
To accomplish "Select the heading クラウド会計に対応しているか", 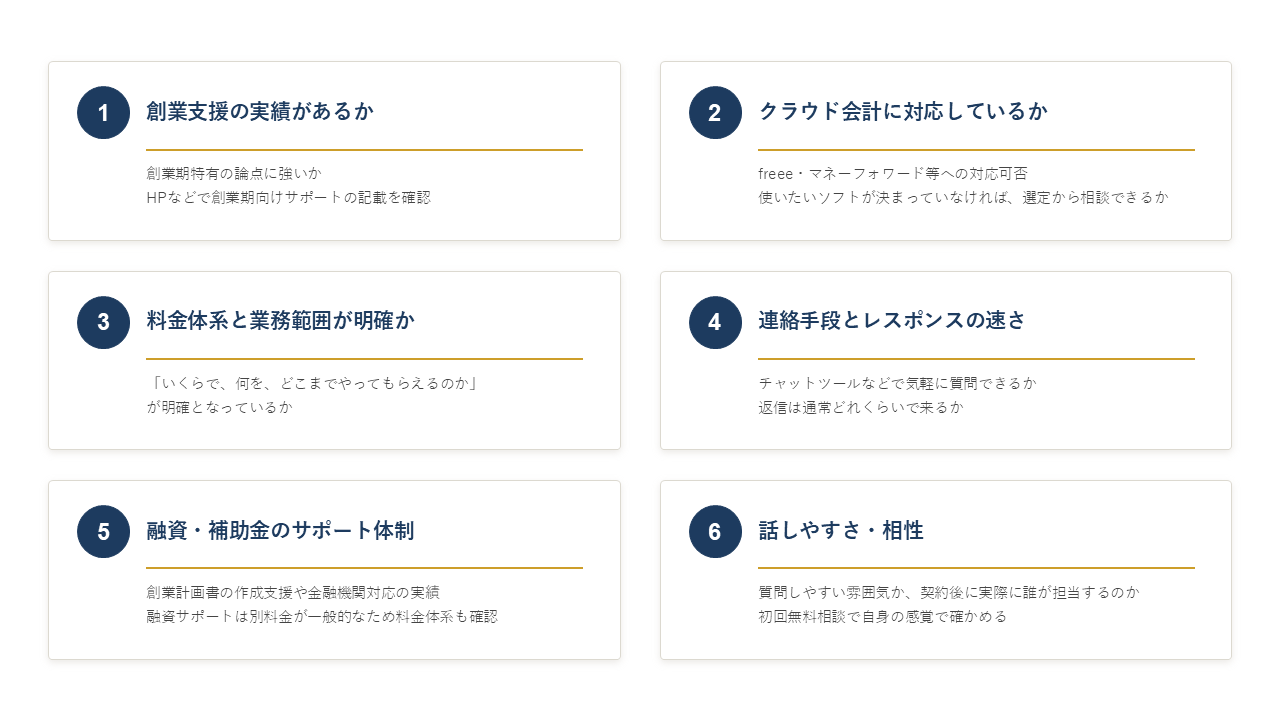I will pyautogui.click(x=903, y=111).
